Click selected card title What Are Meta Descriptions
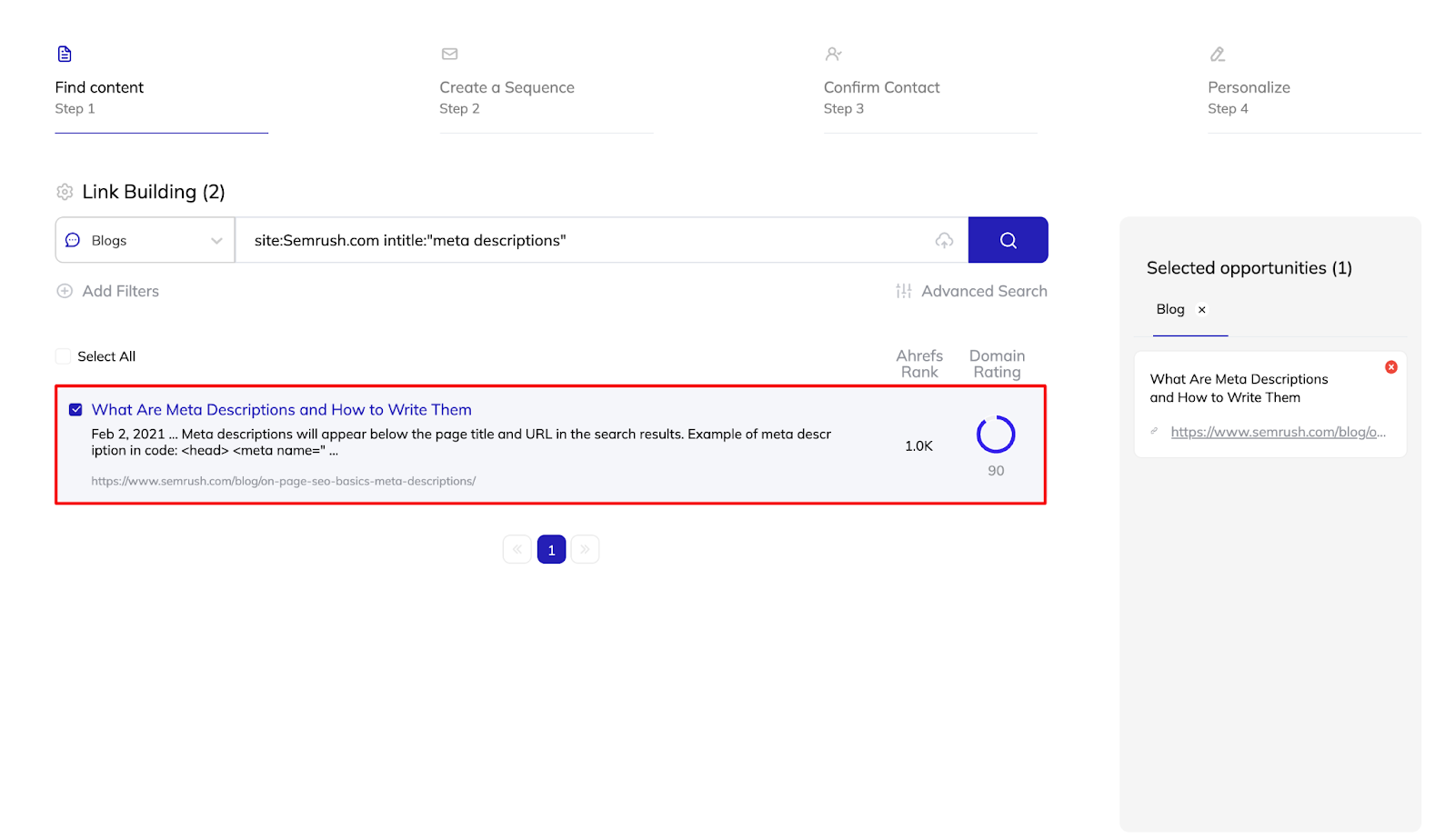1455x840 pixels. [x=1239, y=388]
